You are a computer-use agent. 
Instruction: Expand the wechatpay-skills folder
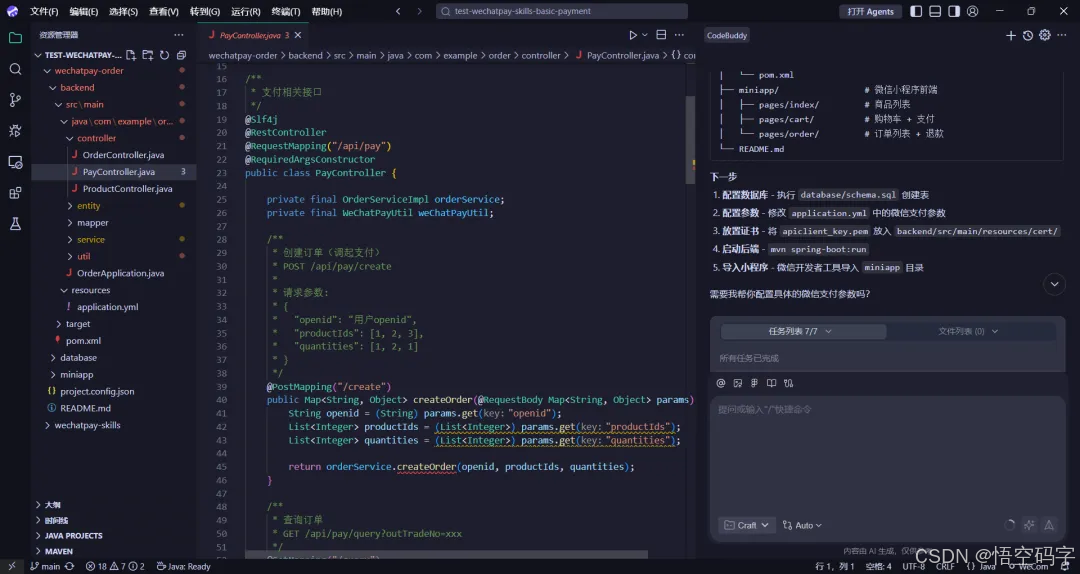pyautogui.click(x=87, y=425)
